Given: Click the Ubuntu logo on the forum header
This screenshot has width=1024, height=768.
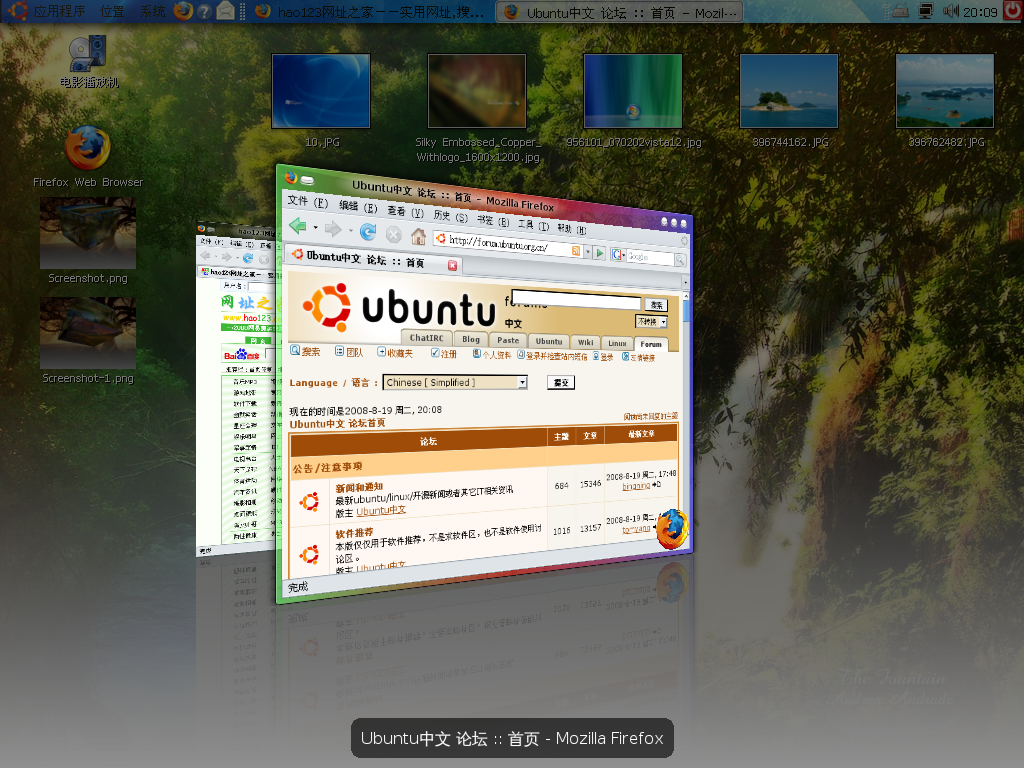Looking at the screenshot, I should (327, 307).
